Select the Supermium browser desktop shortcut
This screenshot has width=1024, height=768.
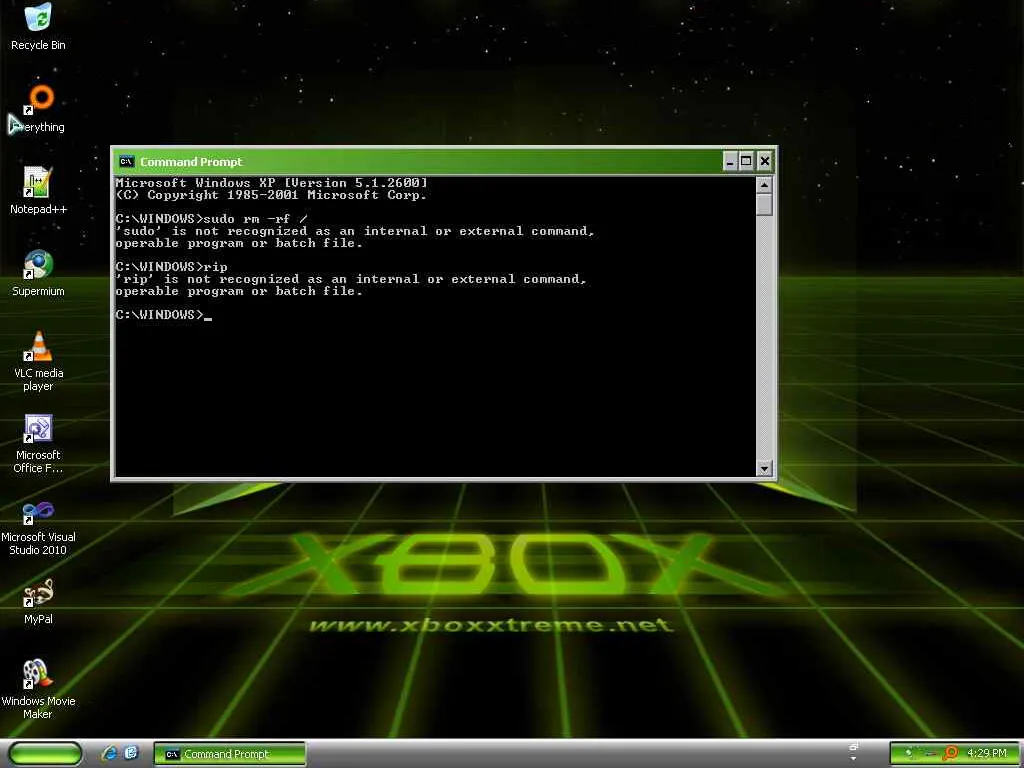(38, 273)
